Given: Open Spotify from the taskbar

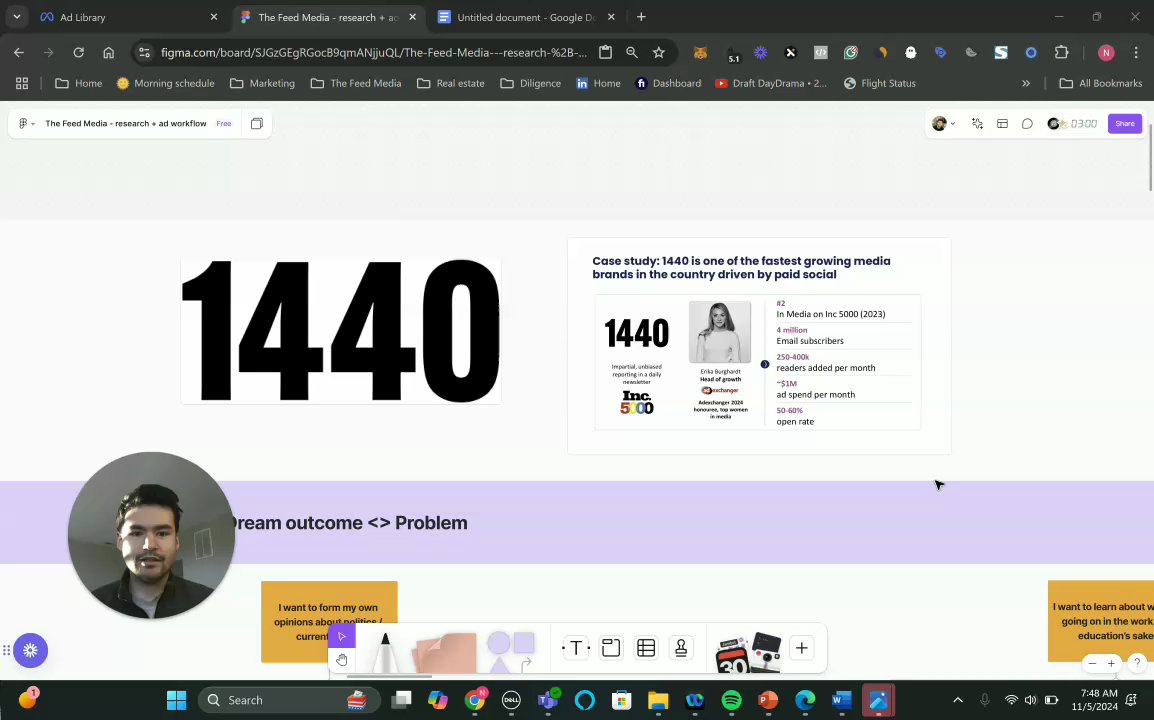Looking at the screenshot, I should coord(732,700).
